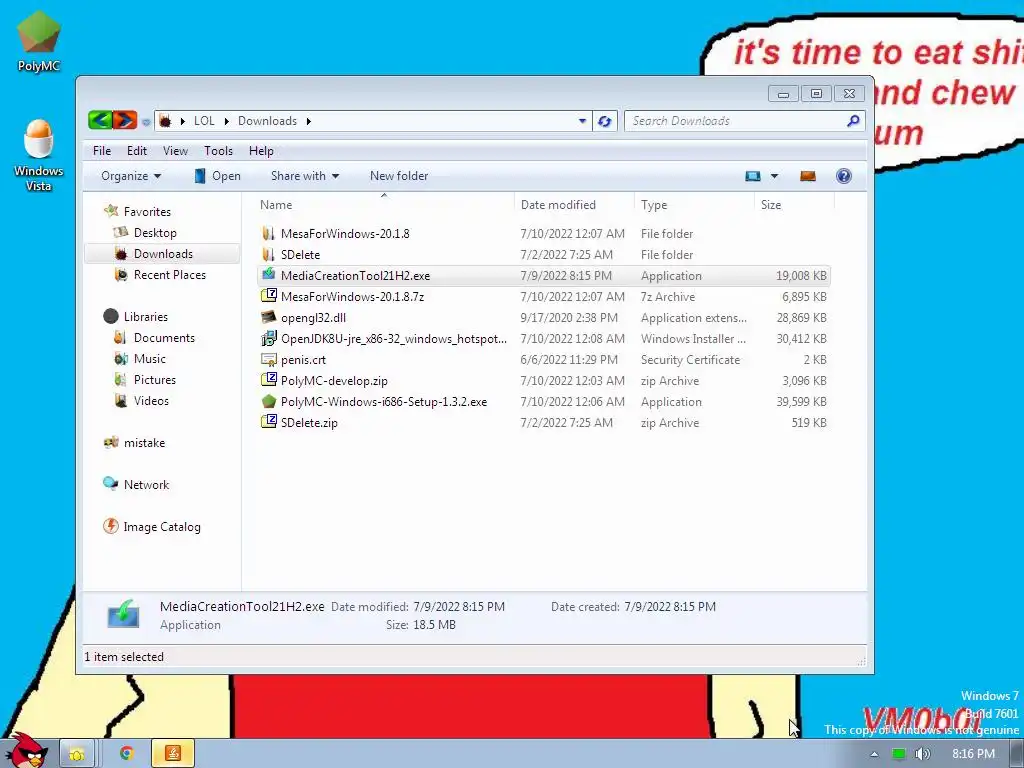The image size is (1024, 768).
Task: Click the change view icon
Action: coord(753,176)
